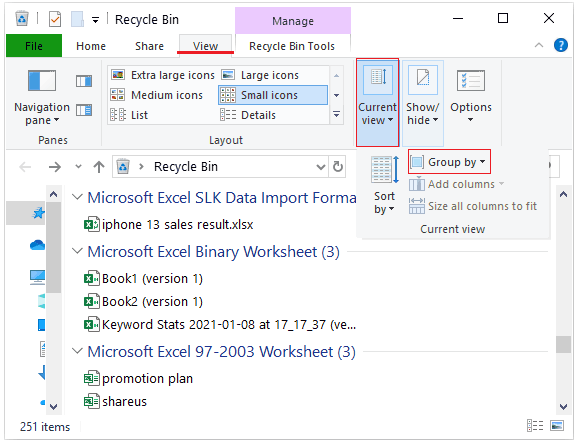Click layout gallery up arrow
This screenshot has width=578, height=442.
[337, 76]
